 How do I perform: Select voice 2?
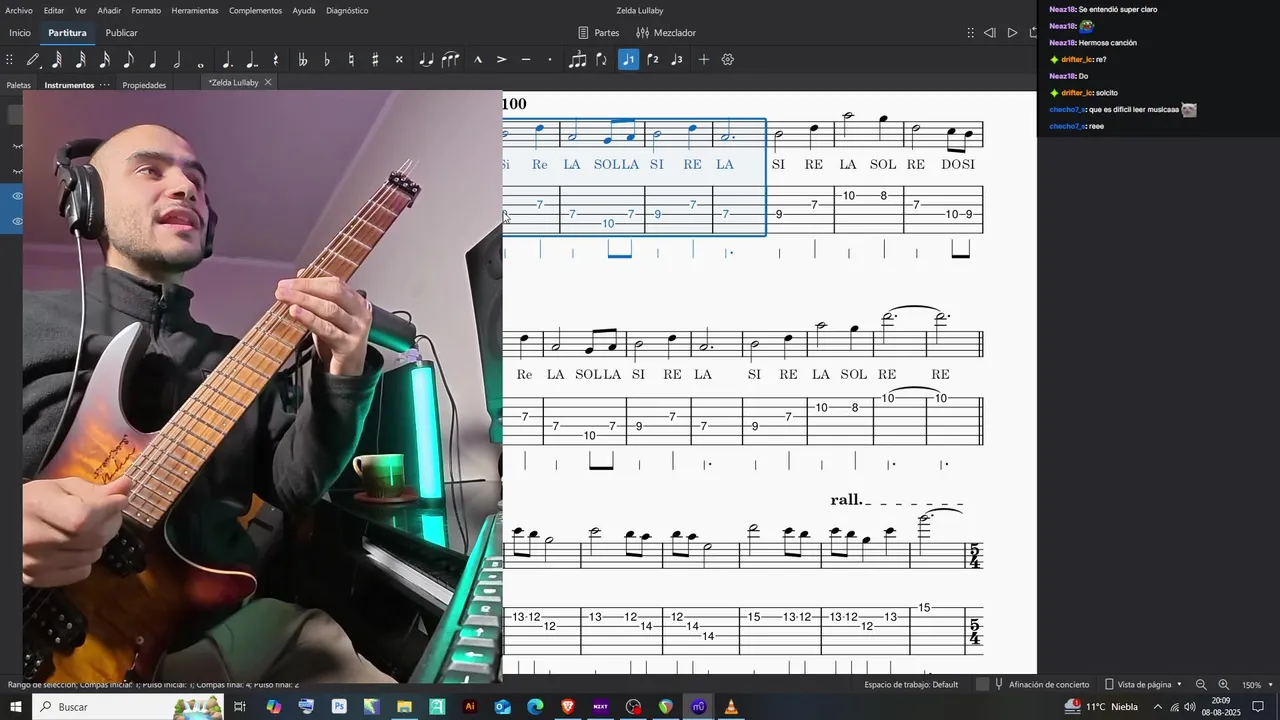(653, 60)
